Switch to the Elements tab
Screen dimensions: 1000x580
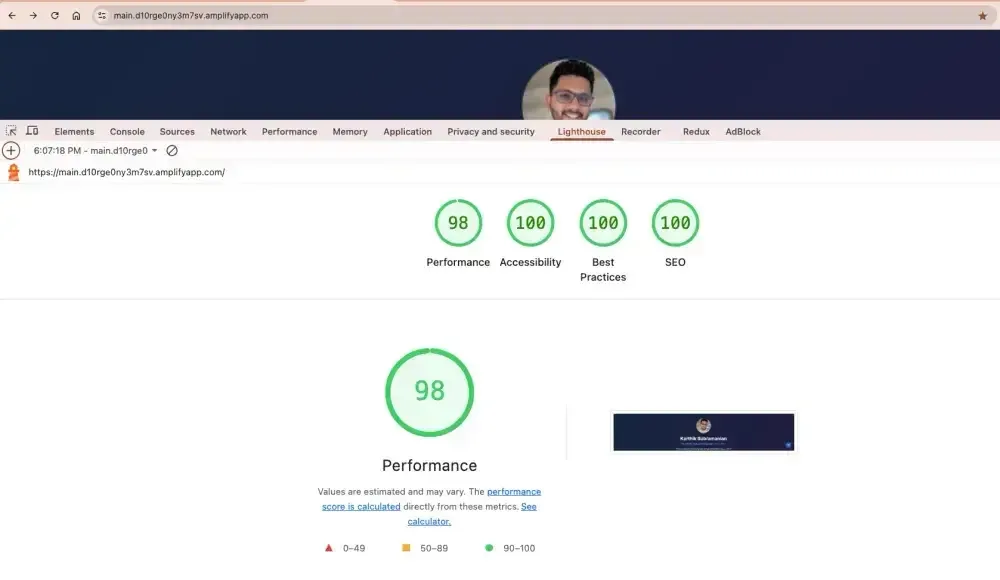coord(74,131)
